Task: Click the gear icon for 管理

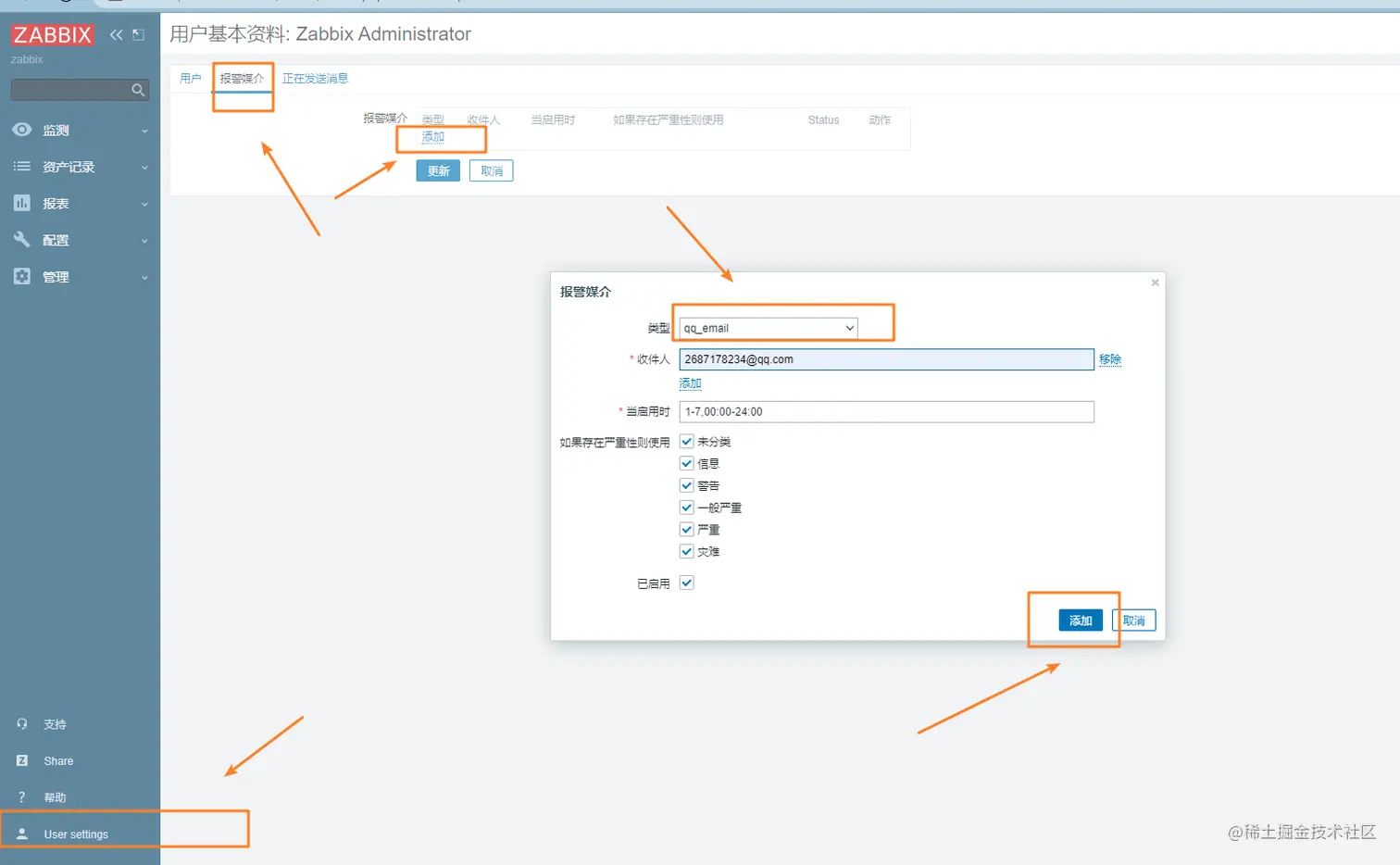Action: (22, 276)
